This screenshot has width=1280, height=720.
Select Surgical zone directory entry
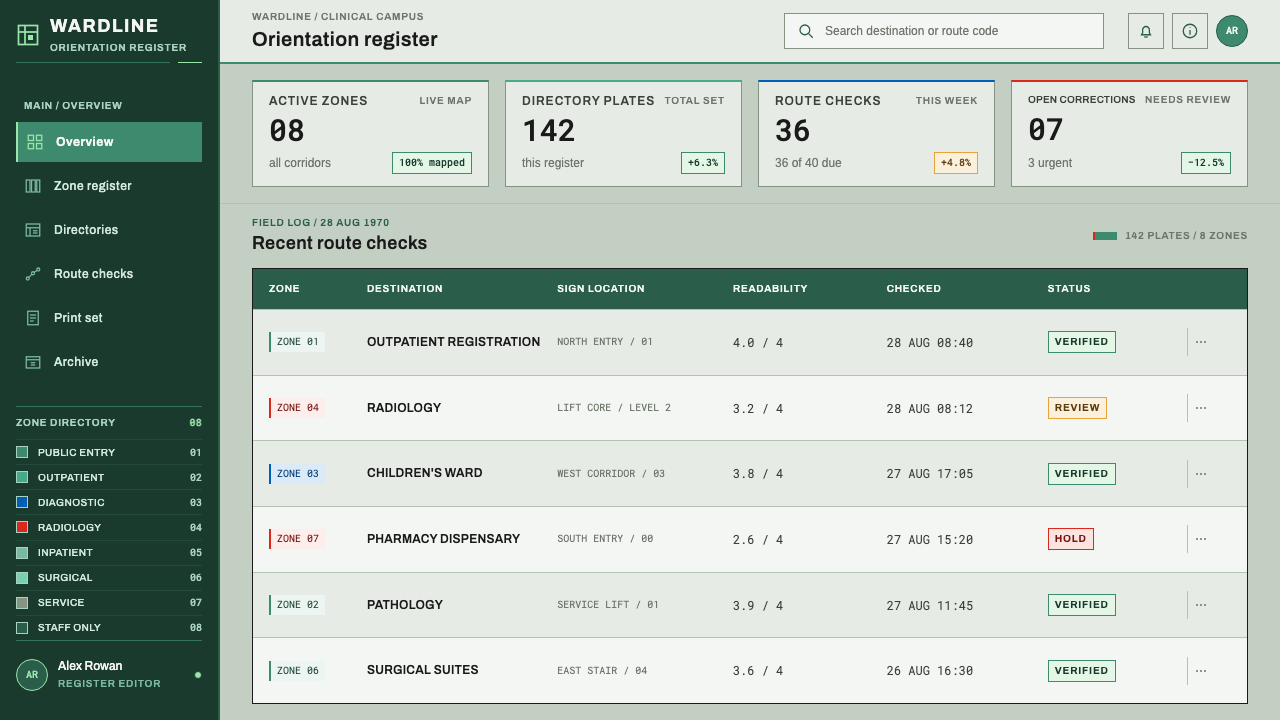tap(109, 577)
